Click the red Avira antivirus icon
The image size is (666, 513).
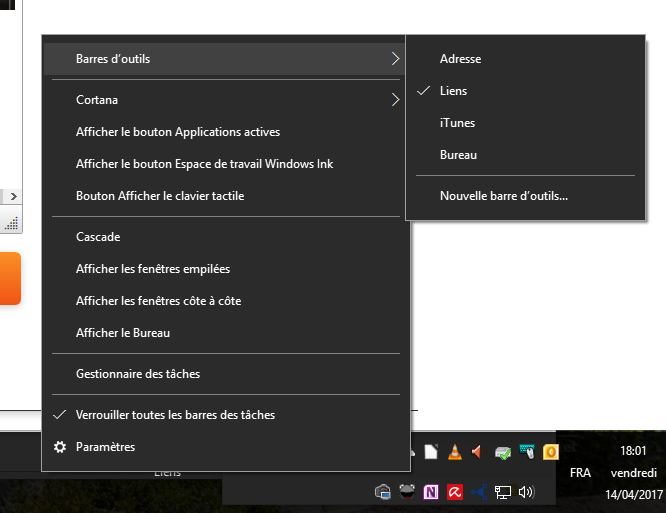[x=455, y=491]
